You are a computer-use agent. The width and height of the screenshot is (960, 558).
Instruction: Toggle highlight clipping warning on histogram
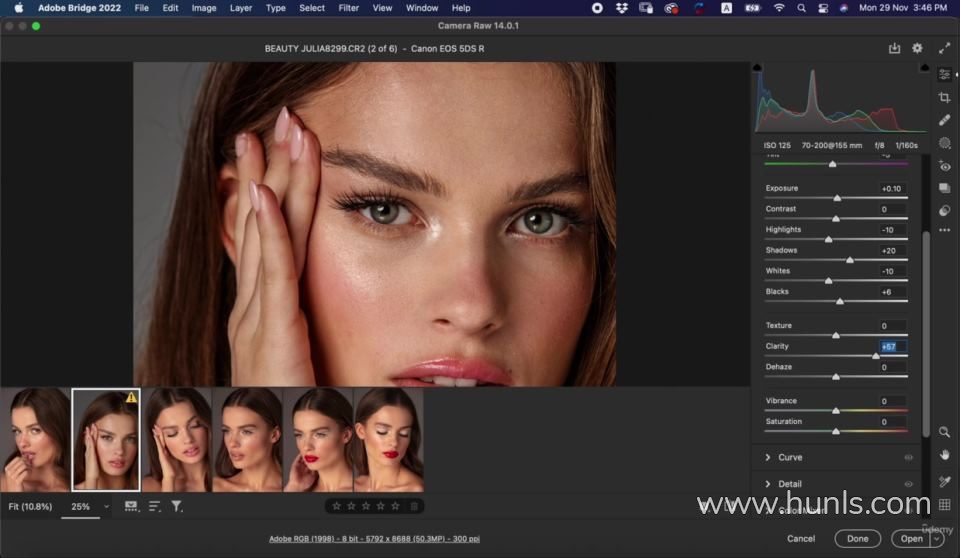tap(924, 67)
